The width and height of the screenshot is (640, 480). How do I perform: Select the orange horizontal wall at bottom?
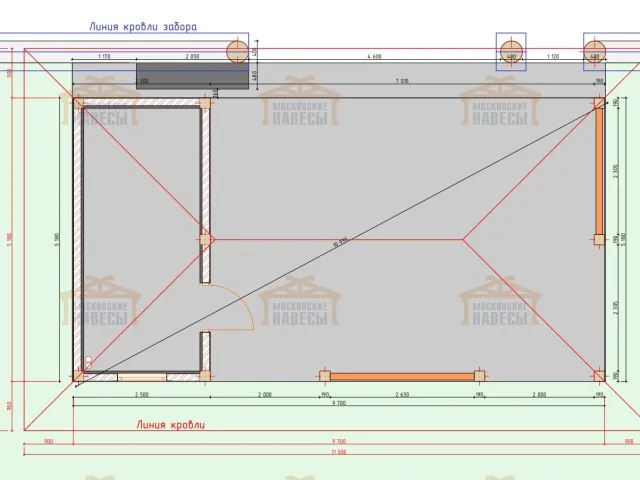[401, 376]
